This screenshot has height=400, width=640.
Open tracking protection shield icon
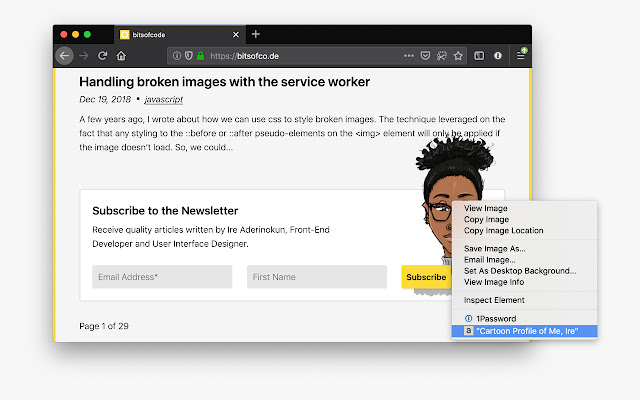(x=189, y=56)
